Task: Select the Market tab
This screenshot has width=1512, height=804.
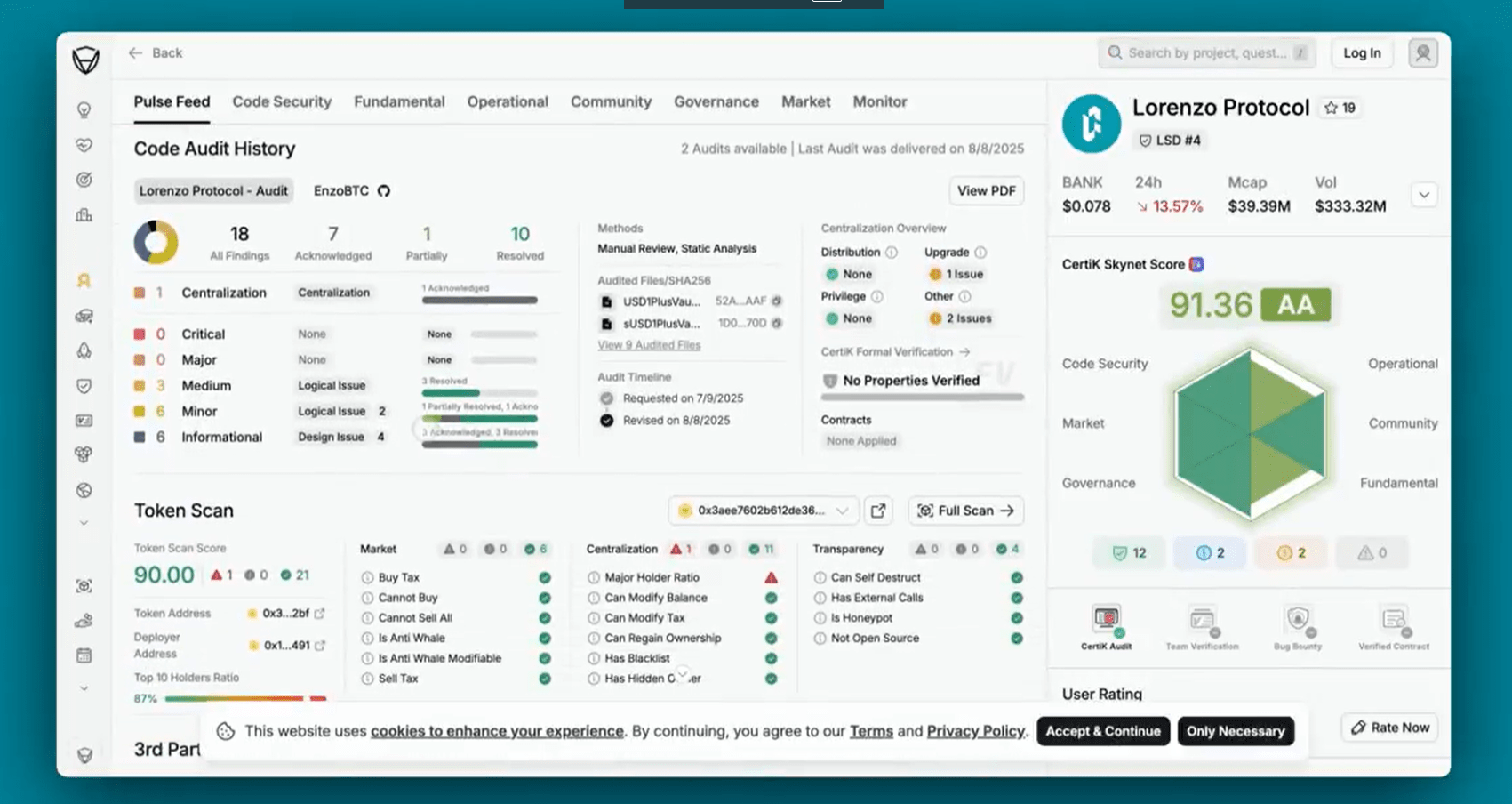Action: 806,102
